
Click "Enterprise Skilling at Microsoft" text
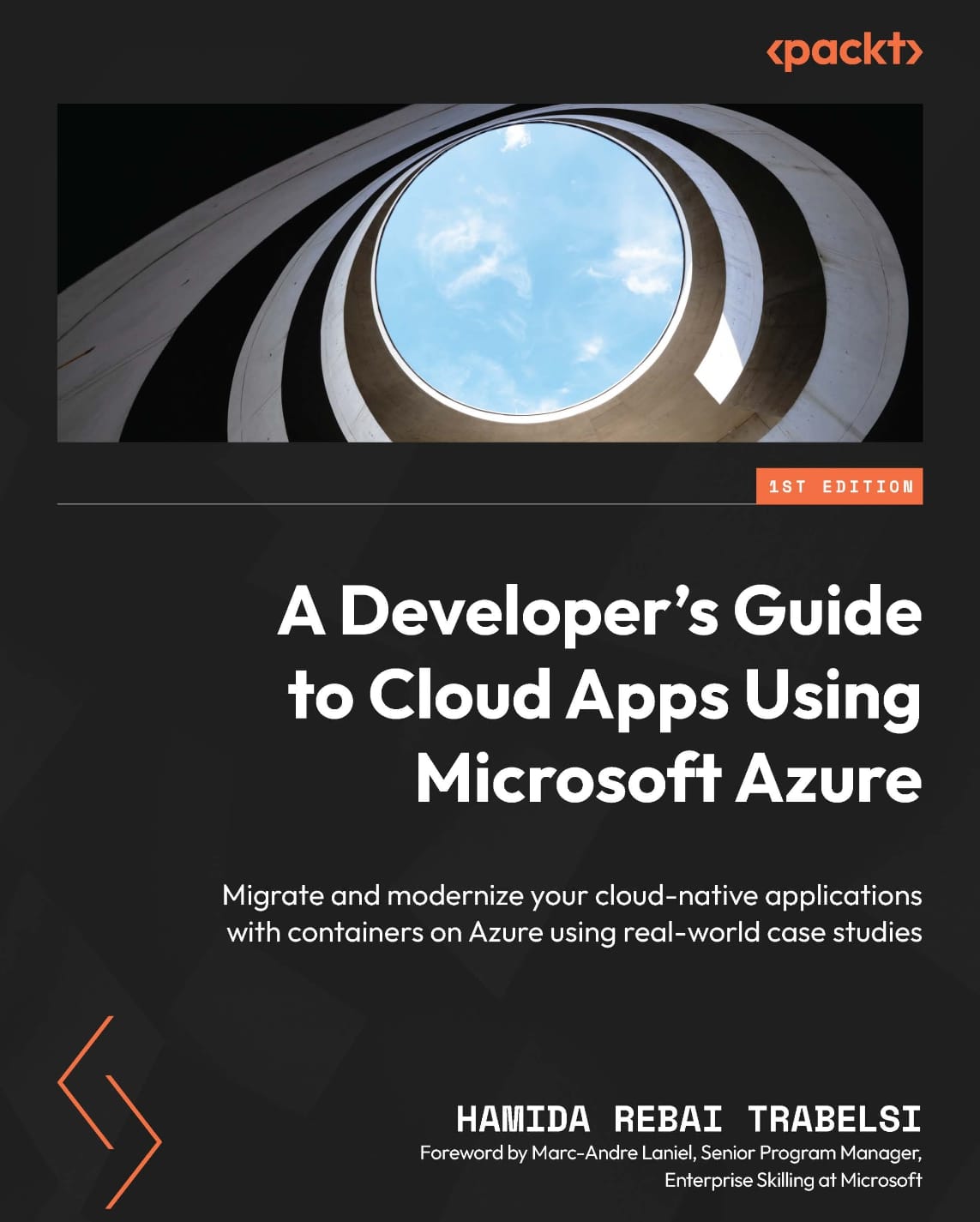pos(793,1180)
